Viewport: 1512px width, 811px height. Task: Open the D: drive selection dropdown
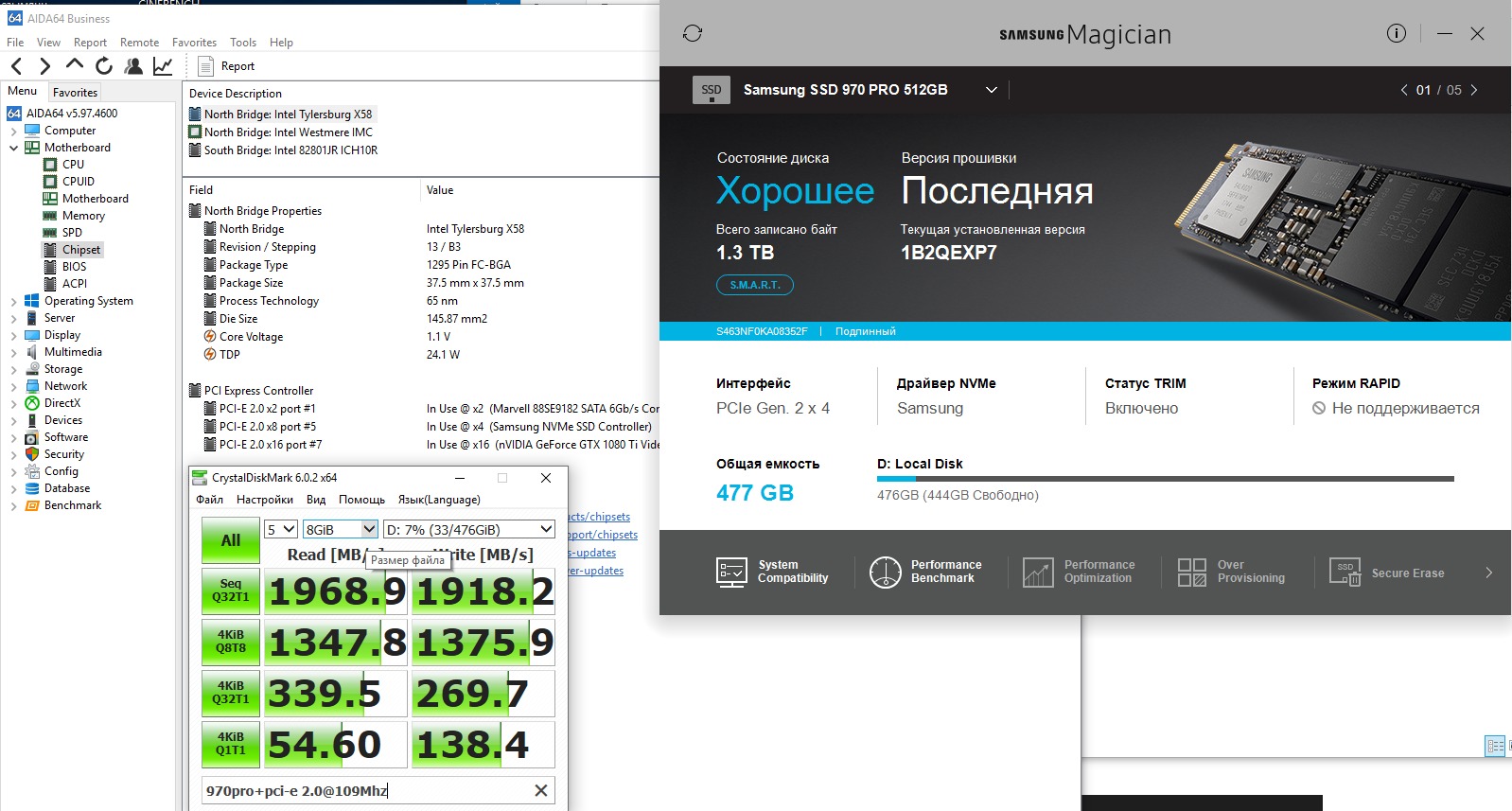coord(468,529)
